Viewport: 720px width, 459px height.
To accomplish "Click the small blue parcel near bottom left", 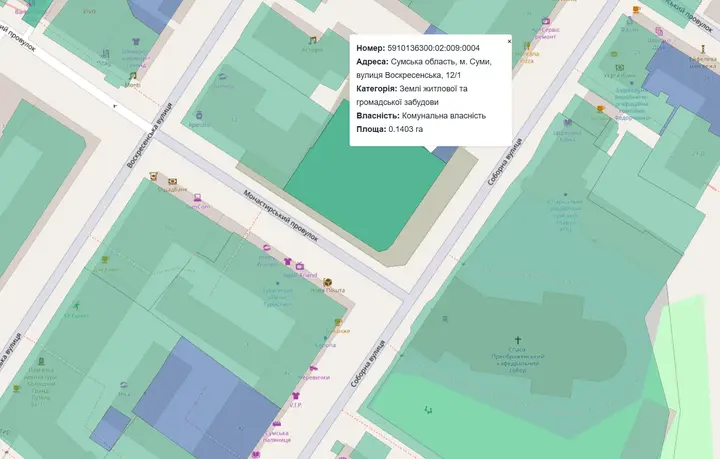I will (x=110, y=428).
